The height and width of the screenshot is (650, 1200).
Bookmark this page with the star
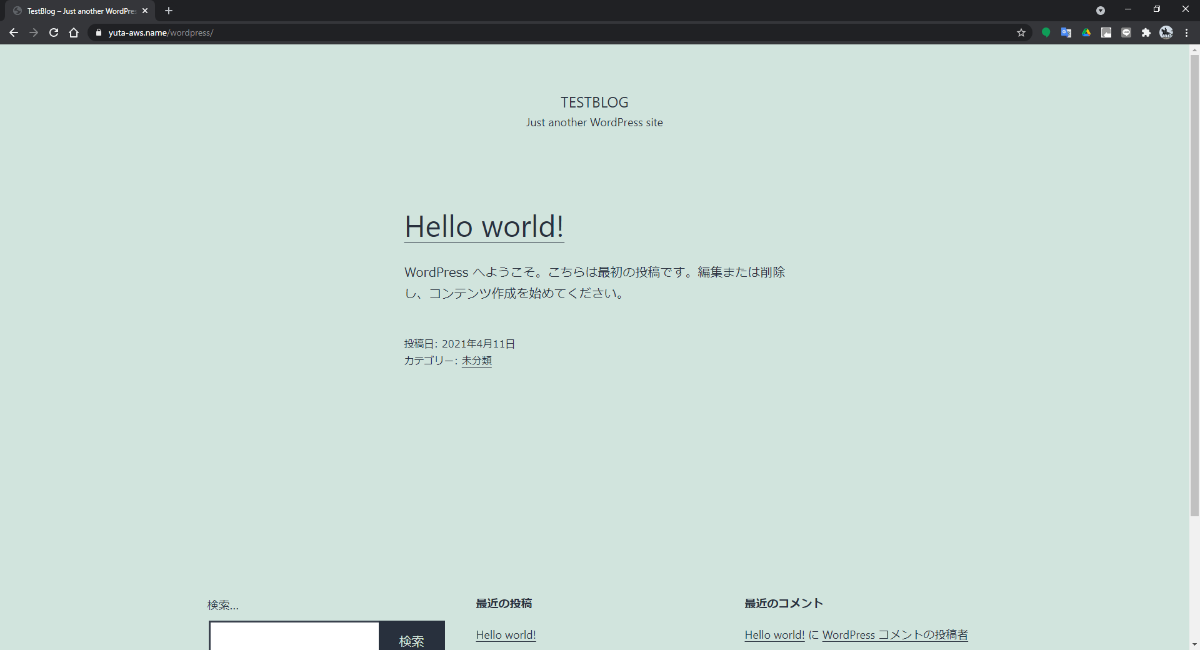click(x=1021, y=32)
